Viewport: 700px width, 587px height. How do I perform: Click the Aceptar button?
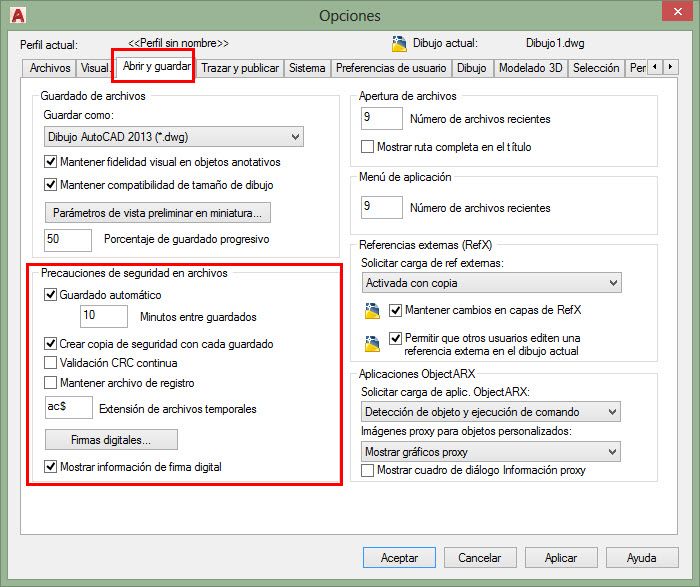399,558
